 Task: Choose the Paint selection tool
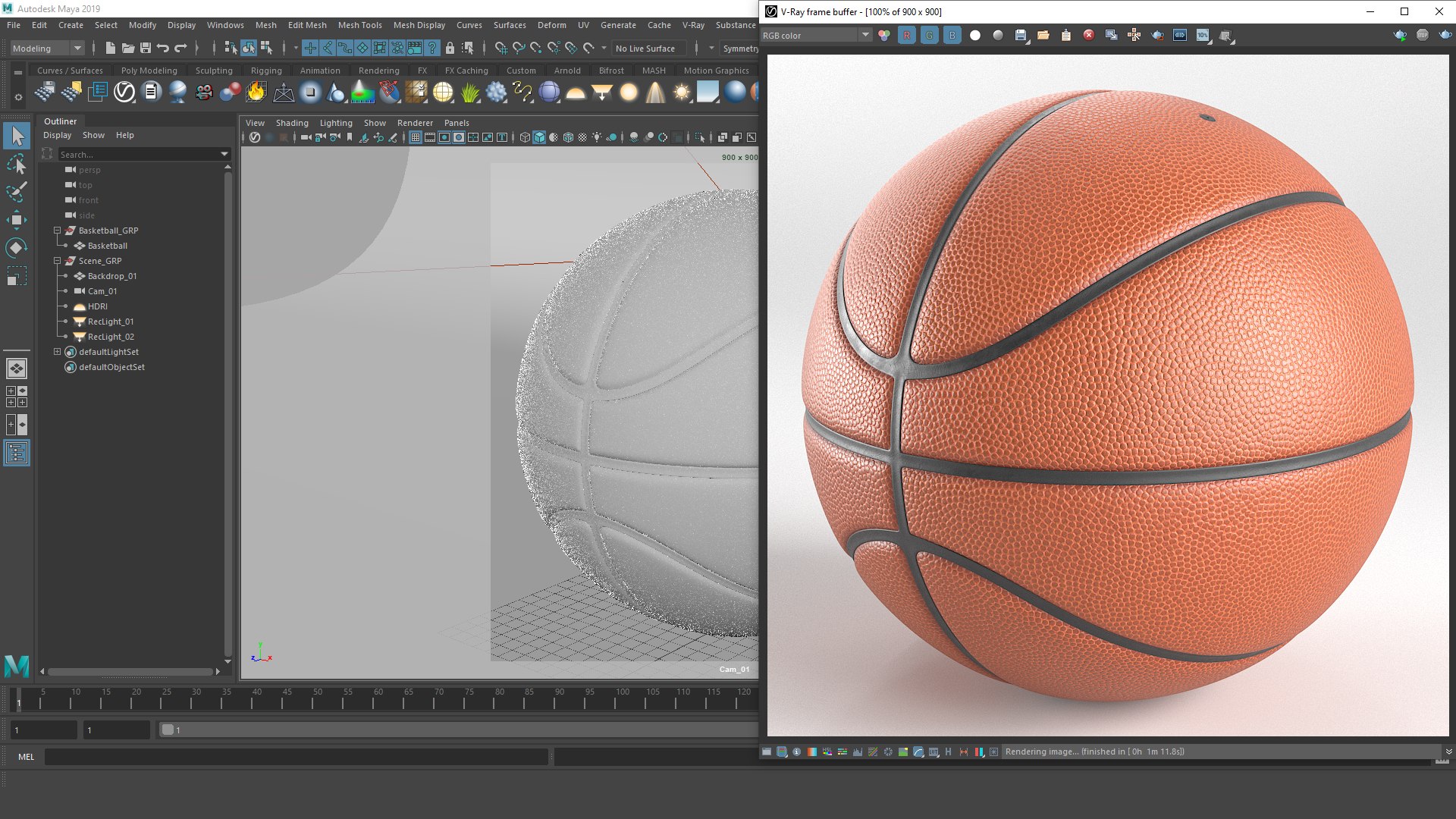17,192
